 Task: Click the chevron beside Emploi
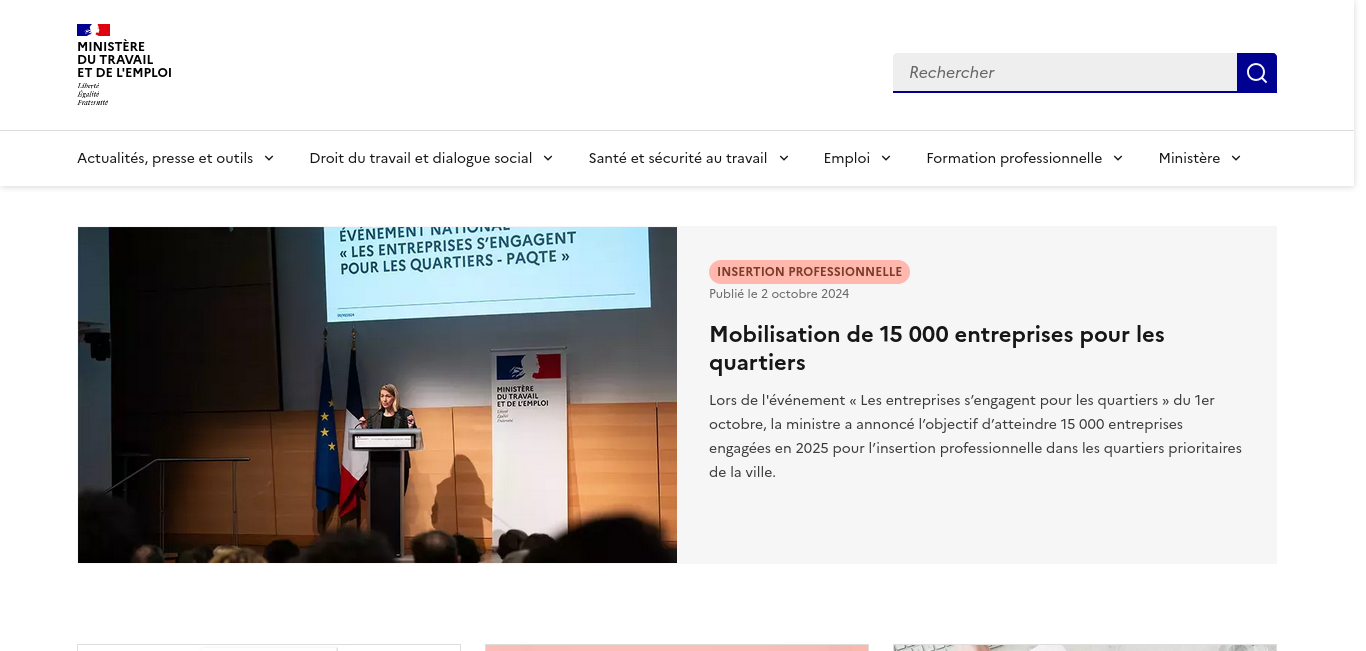tap(886, 158)
